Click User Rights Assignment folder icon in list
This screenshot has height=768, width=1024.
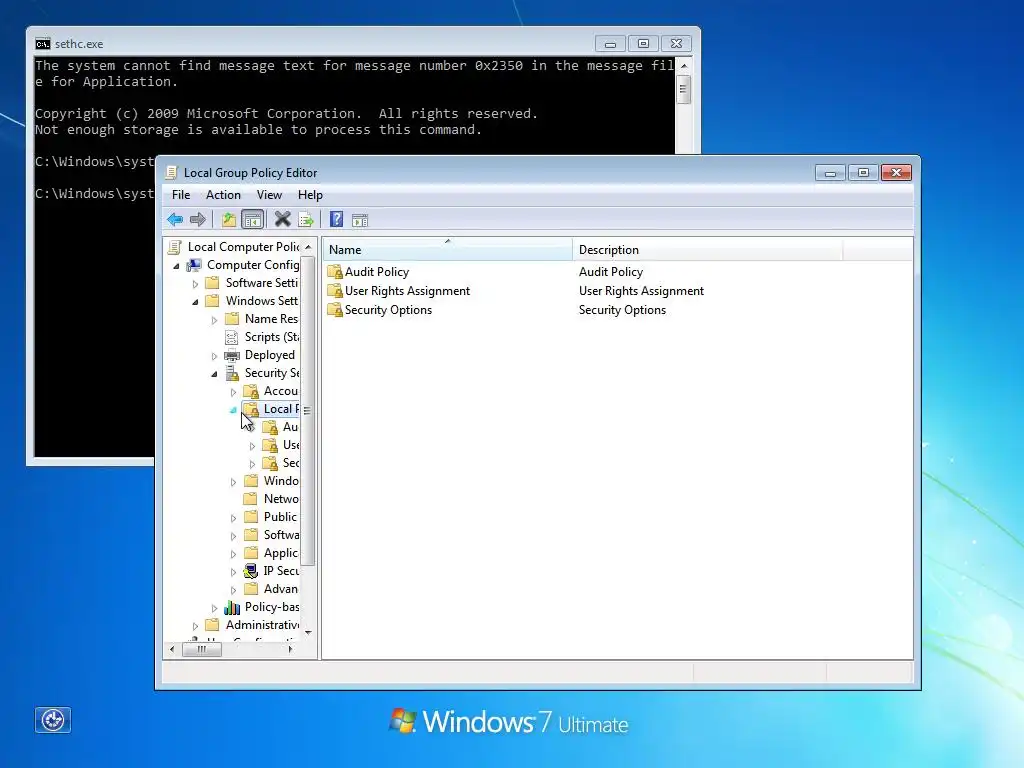(334, 291)
